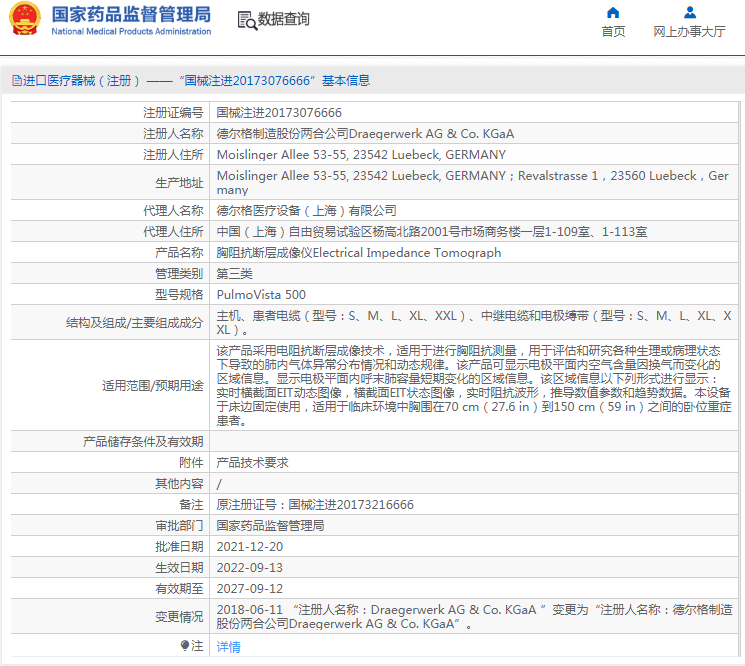Click the 注册人住所 Moislinger Allee address

click(361, 154)
